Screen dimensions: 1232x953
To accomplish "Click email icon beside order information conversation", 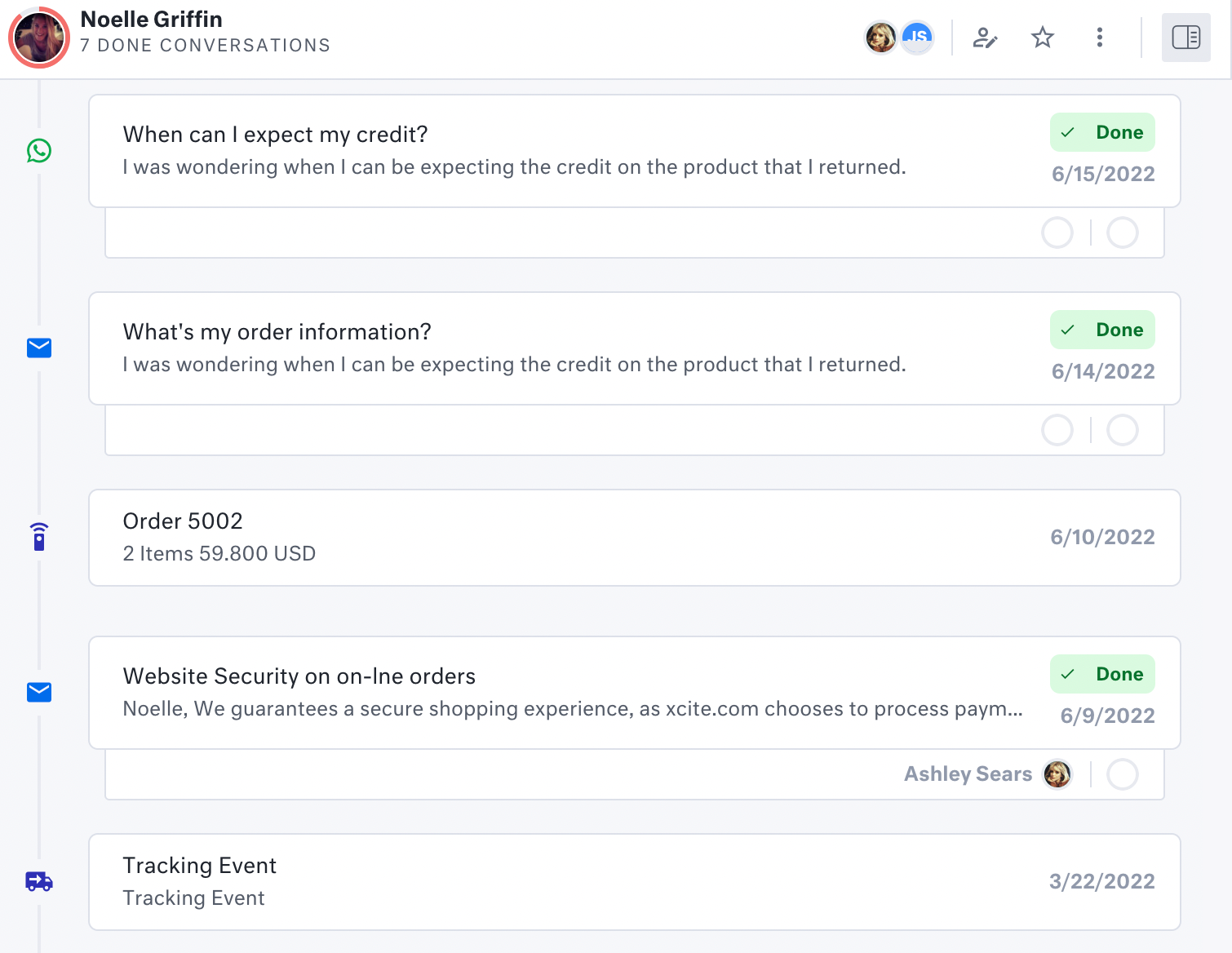I will pos(39,348).
